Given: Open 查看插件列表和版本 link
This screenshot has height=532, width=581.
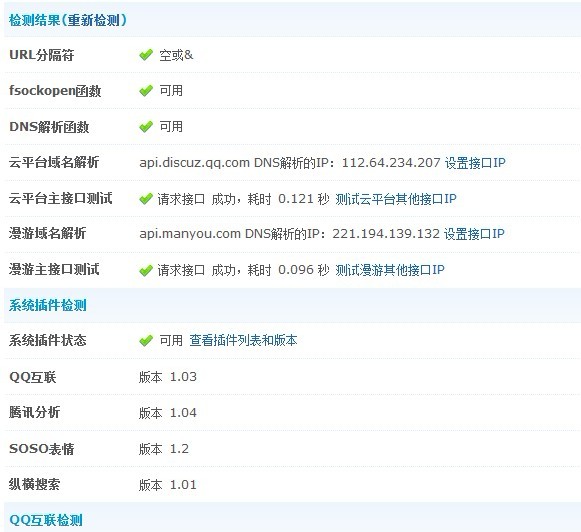Looking at the screenshot, I should [243, 340].
